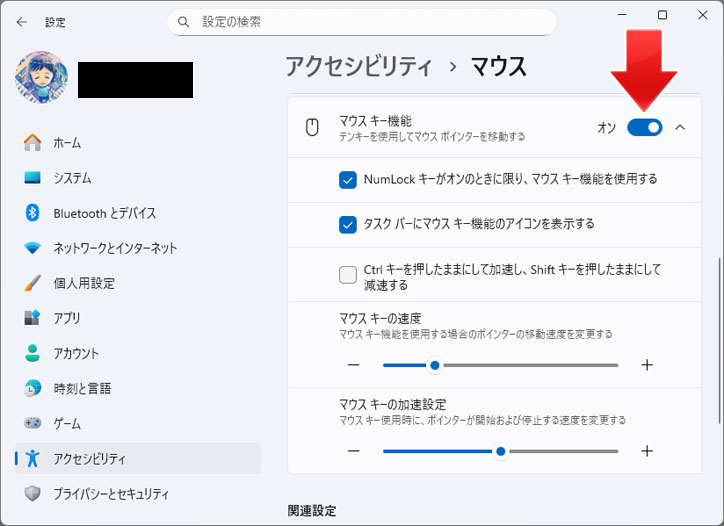Screen dimensions: 724x526
Task: Open the Network and internet icon
Action: [32, 248]
